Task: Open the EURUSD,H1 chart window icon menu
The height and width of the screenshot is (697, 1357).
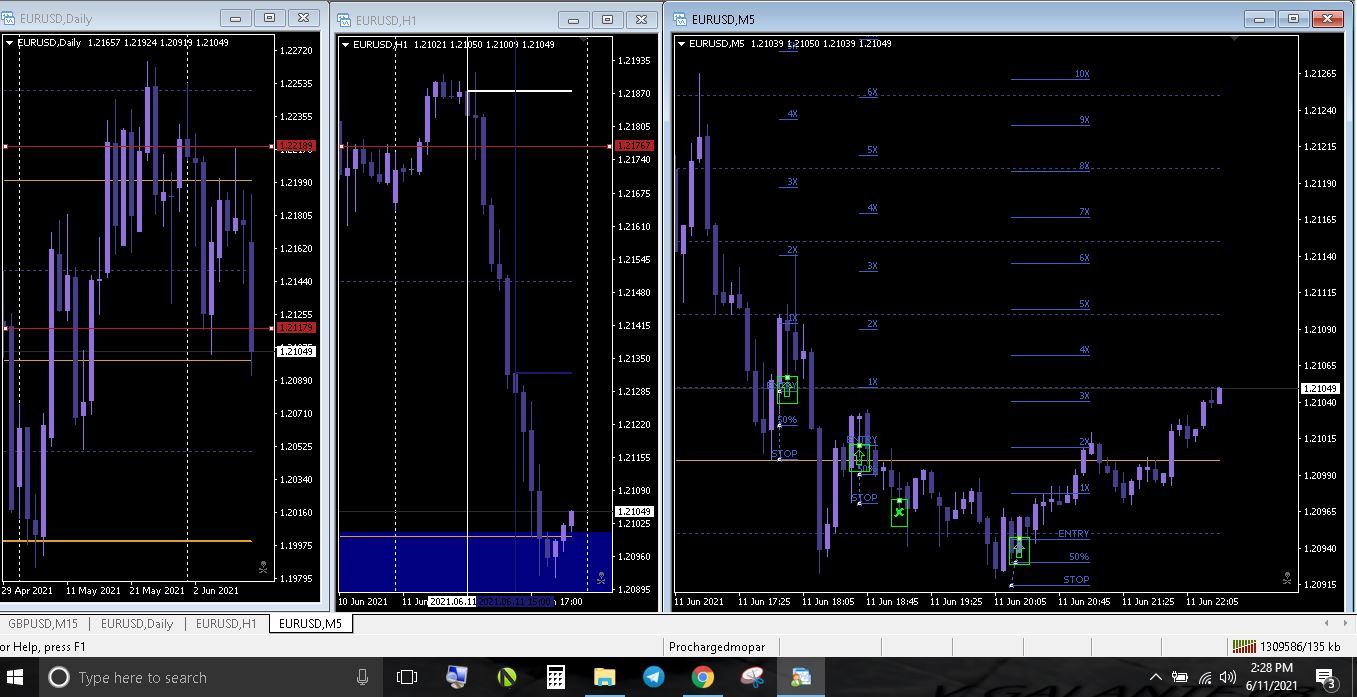Action: [x=344, y=19]
